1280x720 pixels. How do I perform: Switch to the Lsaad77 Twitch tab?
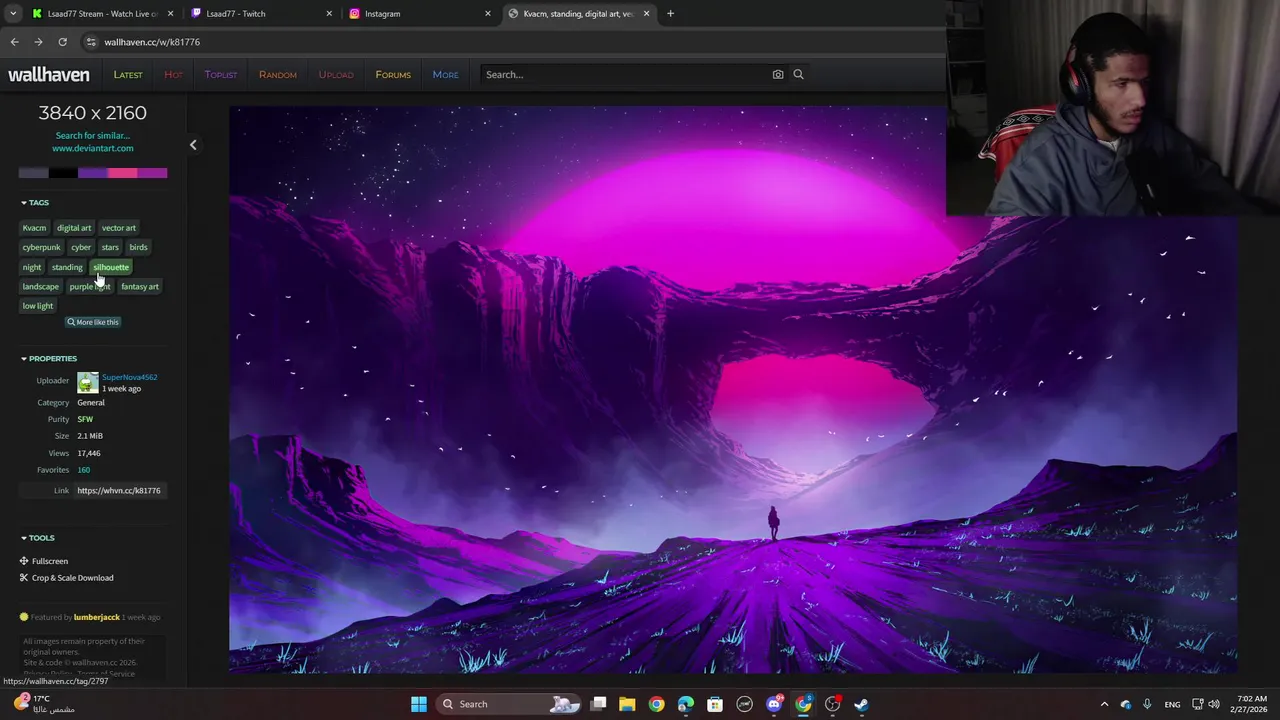pos(262,14)
